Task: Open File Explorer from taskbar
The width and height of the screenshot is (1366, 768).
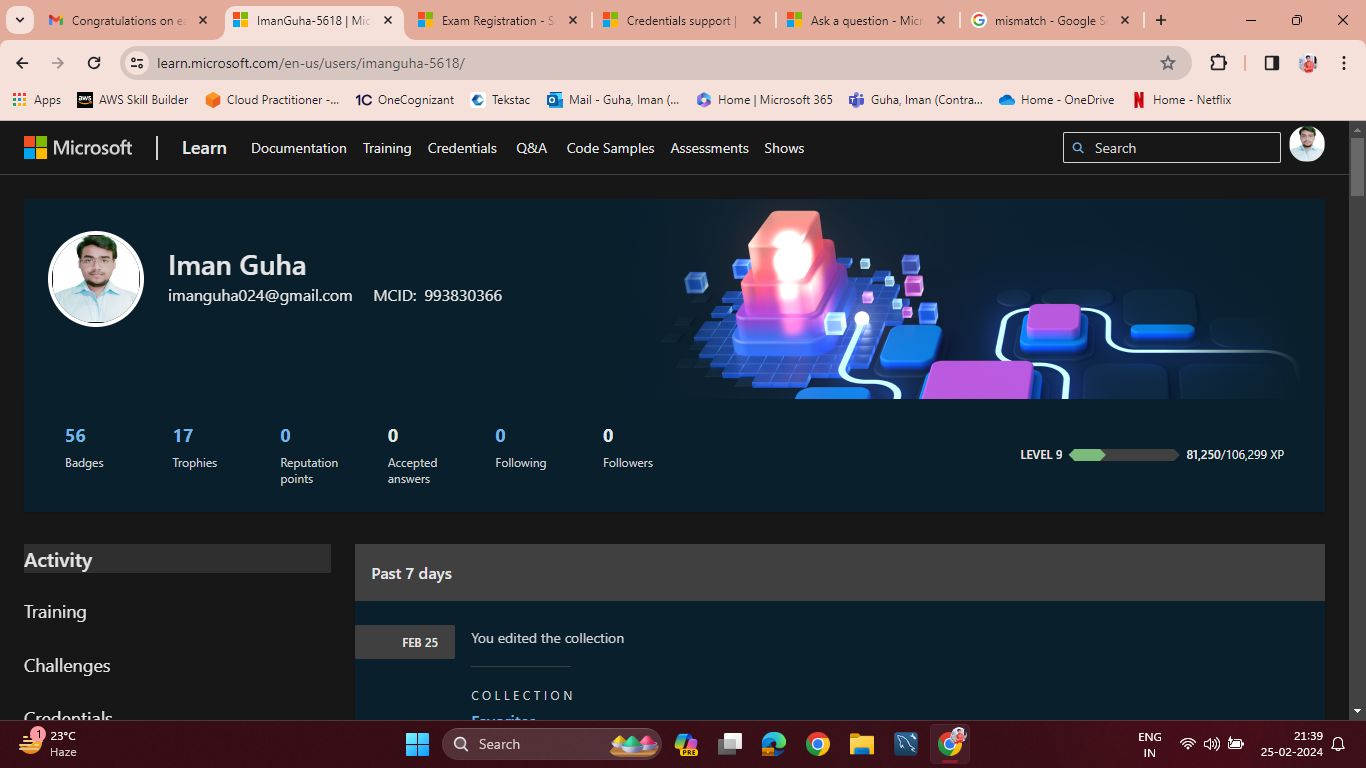Action: 862,744
